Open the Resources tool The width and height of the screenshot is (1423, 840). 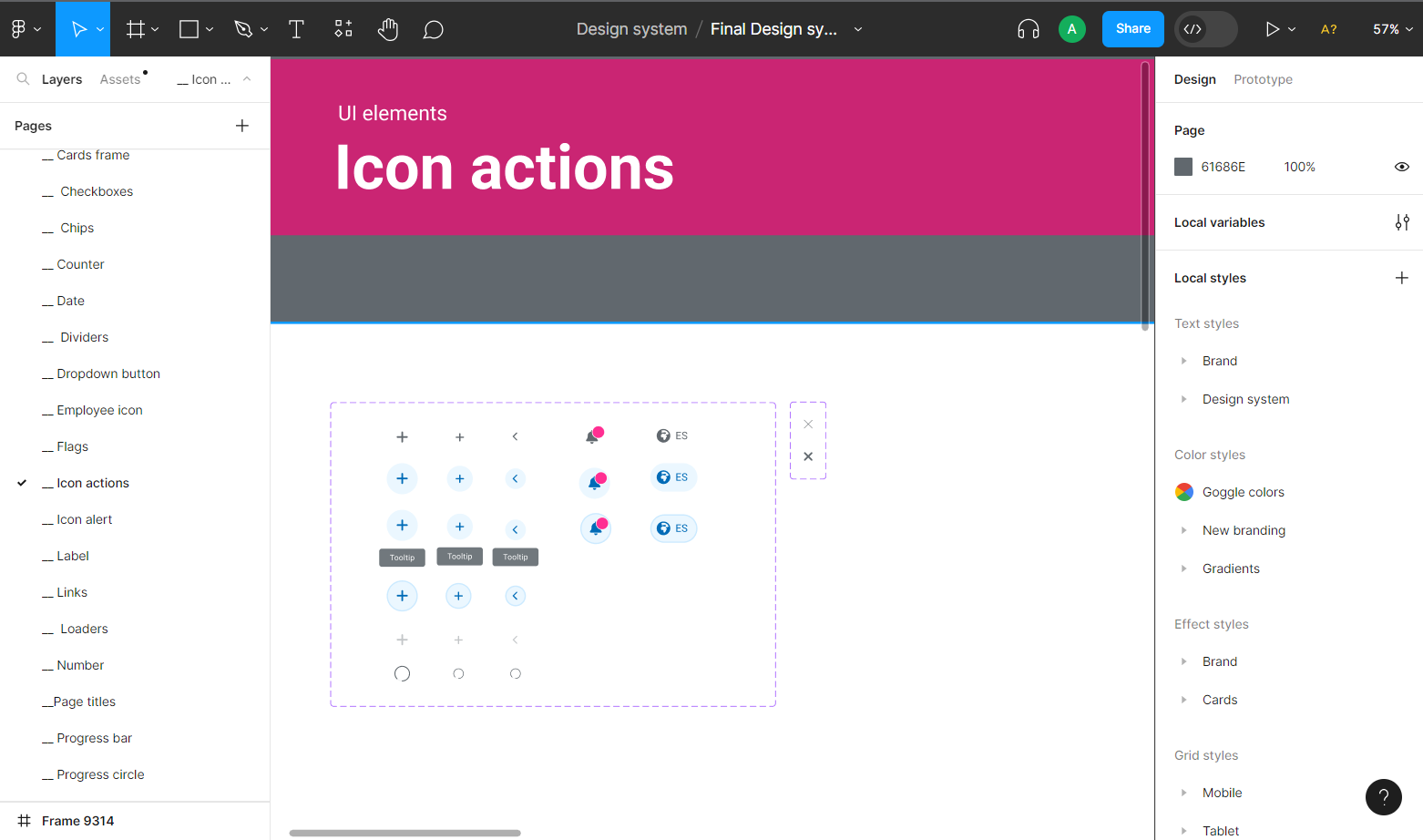point(343,29)
